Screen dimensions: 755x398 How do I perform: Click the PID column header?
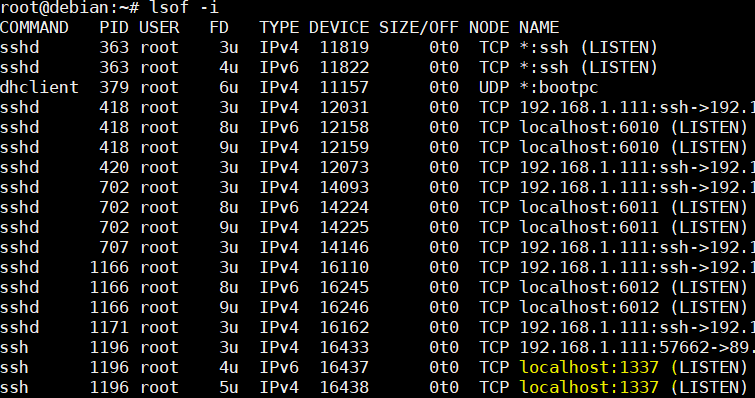point(114,27)
